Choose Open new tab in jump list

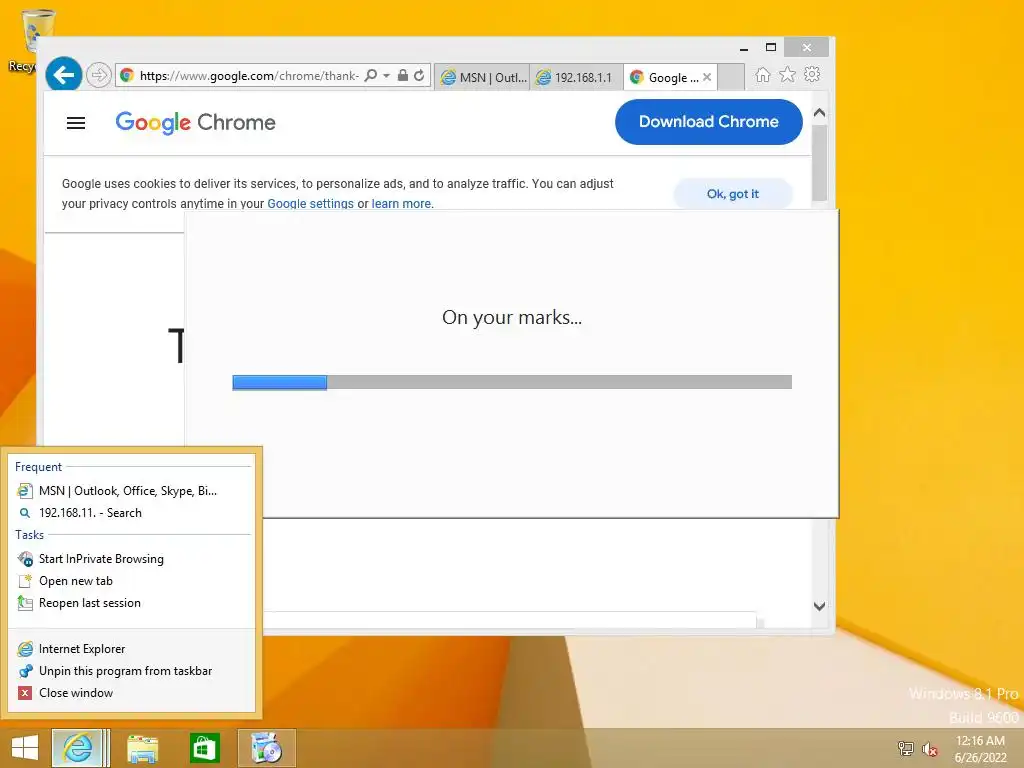click(x=131, y=581)
